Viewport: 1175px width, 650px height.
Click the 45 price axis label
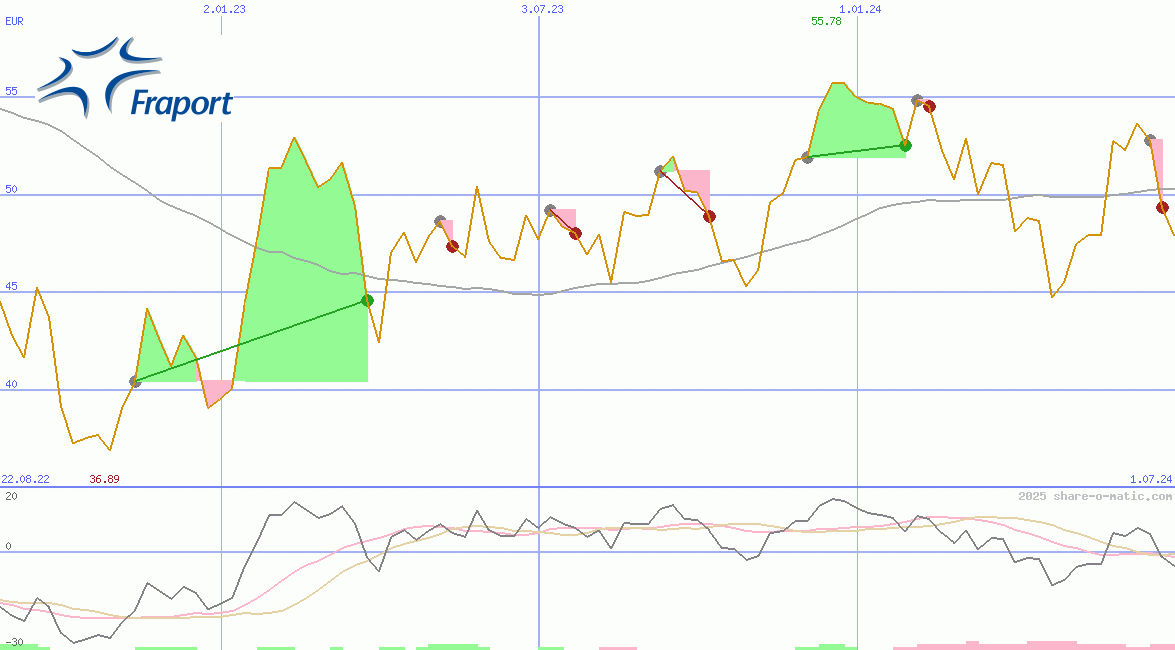click(10, 286)
